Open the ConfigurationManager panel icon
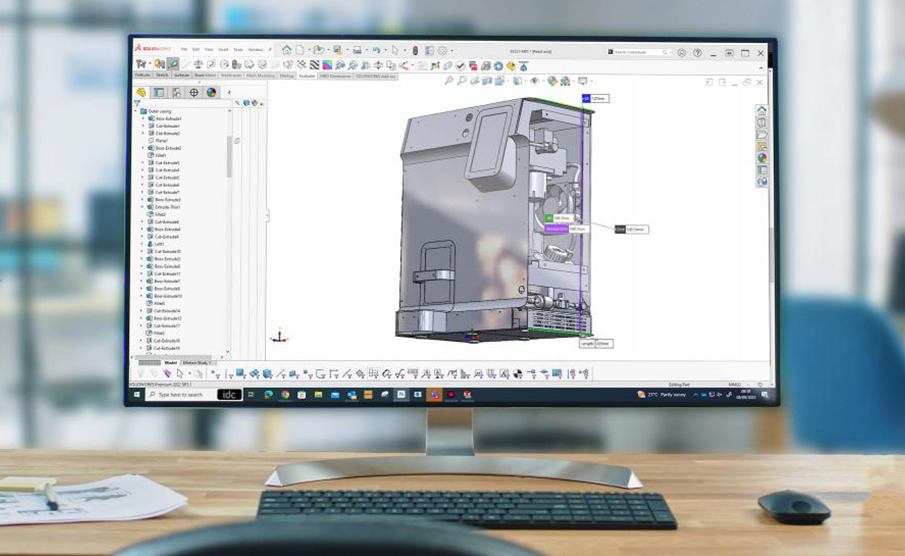This screenshot has width=905, height=556. (x=176, y=92)
